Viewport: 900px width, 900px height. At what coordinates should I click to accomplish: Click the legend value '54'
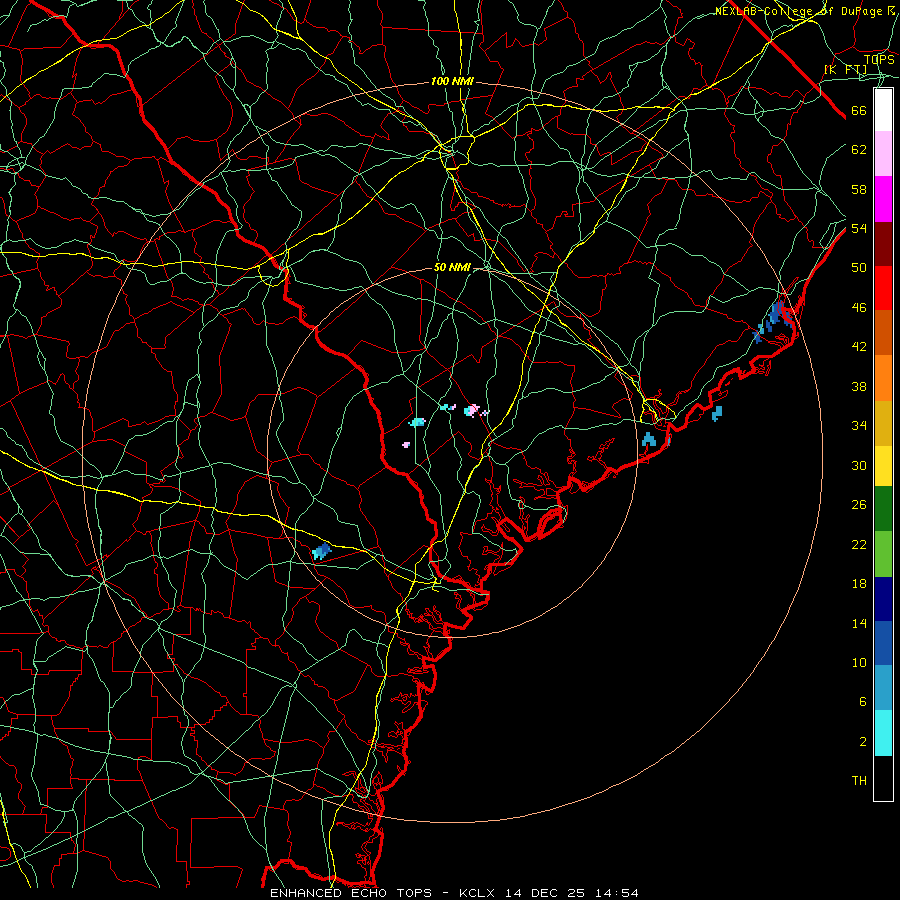[859, 228]
